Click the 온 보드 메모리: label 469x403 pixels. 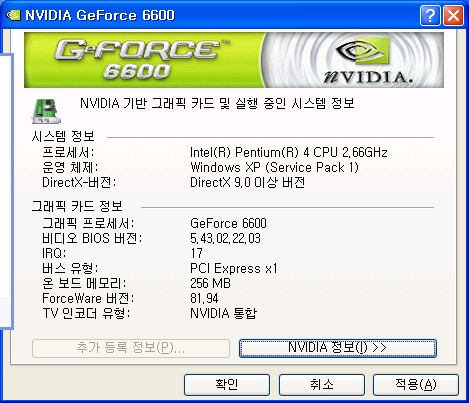coord(84,283)
